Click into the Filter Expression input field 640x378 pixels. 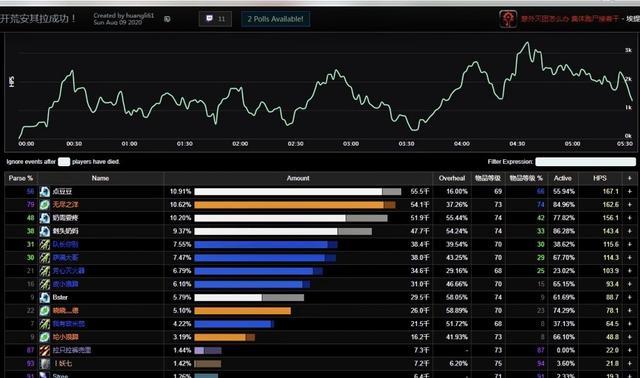click(x=585, y=162)
